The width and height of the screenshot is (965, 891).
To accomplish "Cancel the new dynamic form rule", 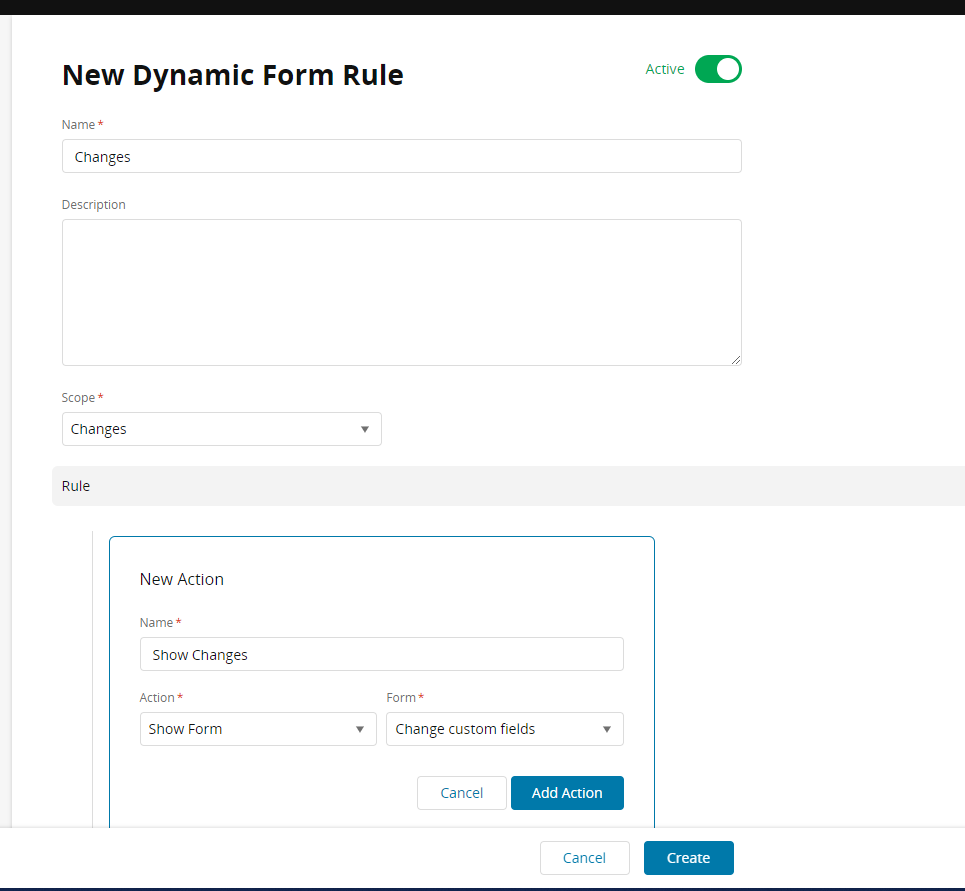I will click(x=584, y=858).
